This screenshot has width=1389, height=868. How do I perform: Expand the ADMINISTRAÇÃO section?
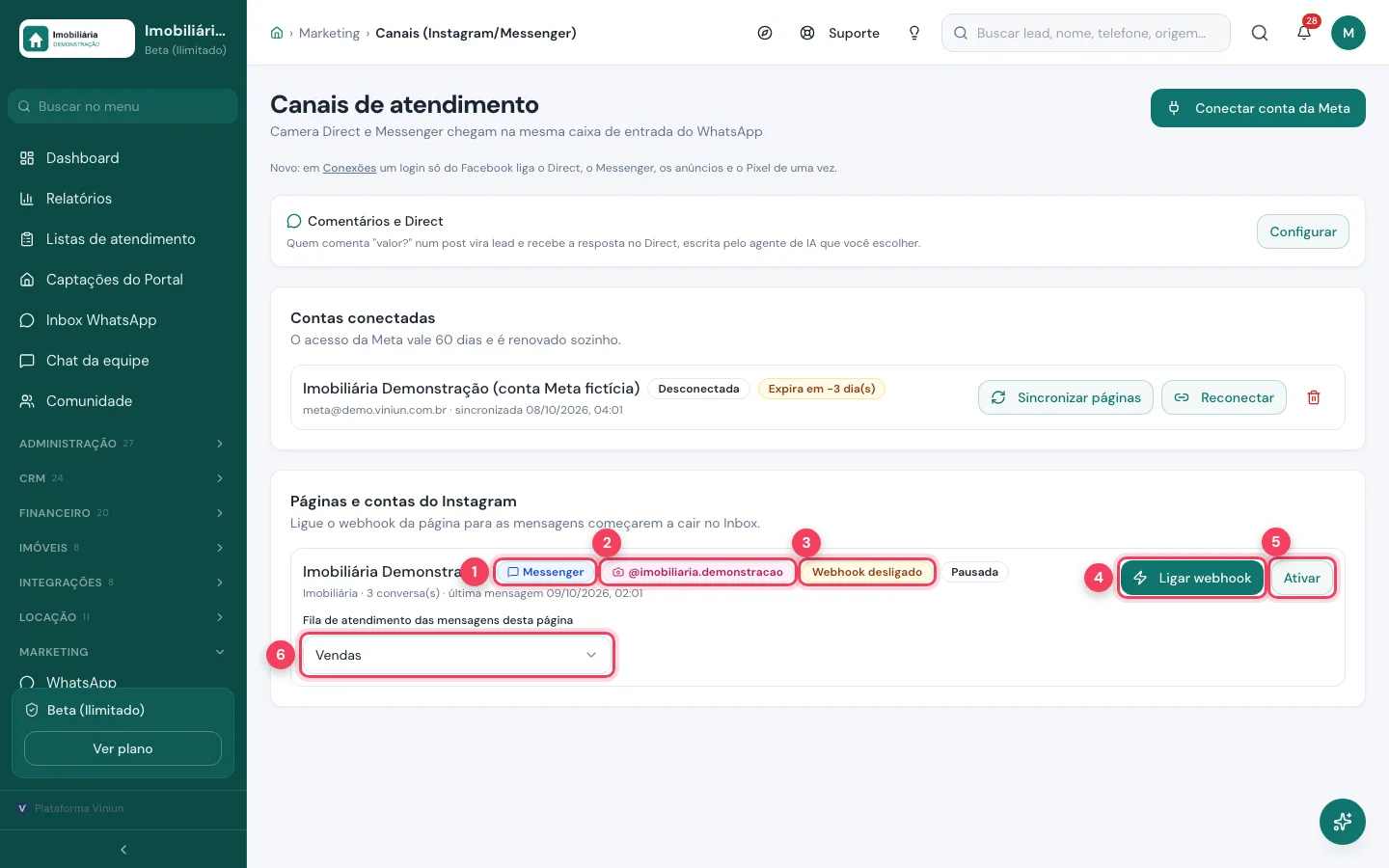[x=123, y=444]
